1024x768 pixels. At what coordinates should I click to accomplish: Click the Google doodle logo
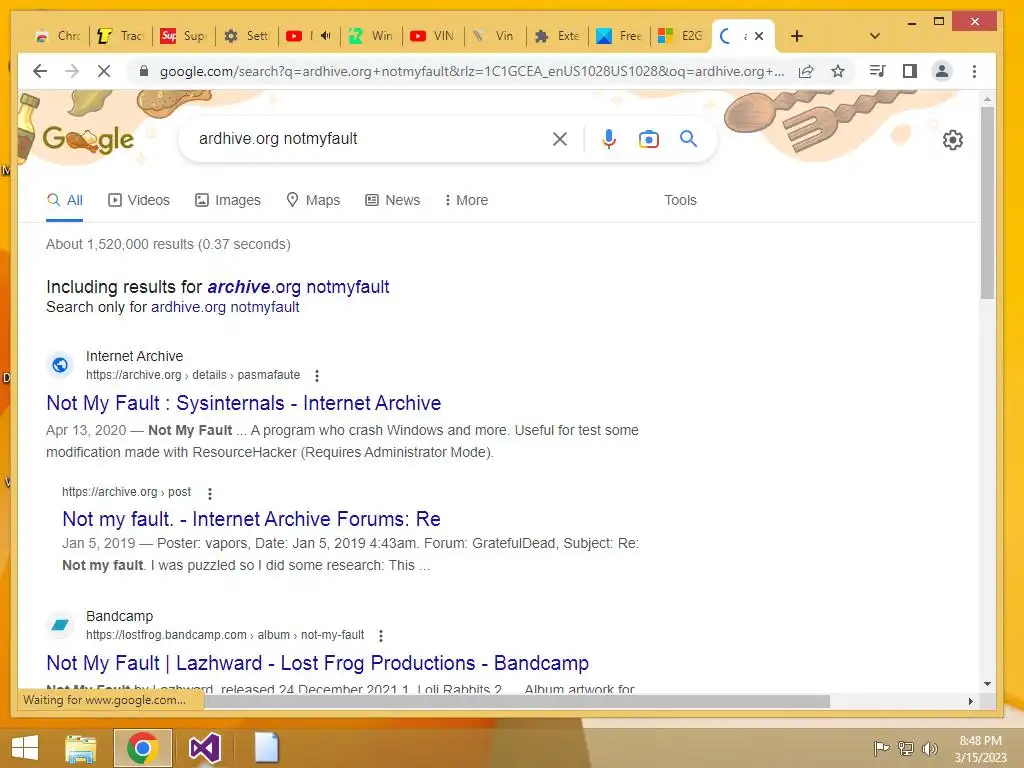(89, 138)
